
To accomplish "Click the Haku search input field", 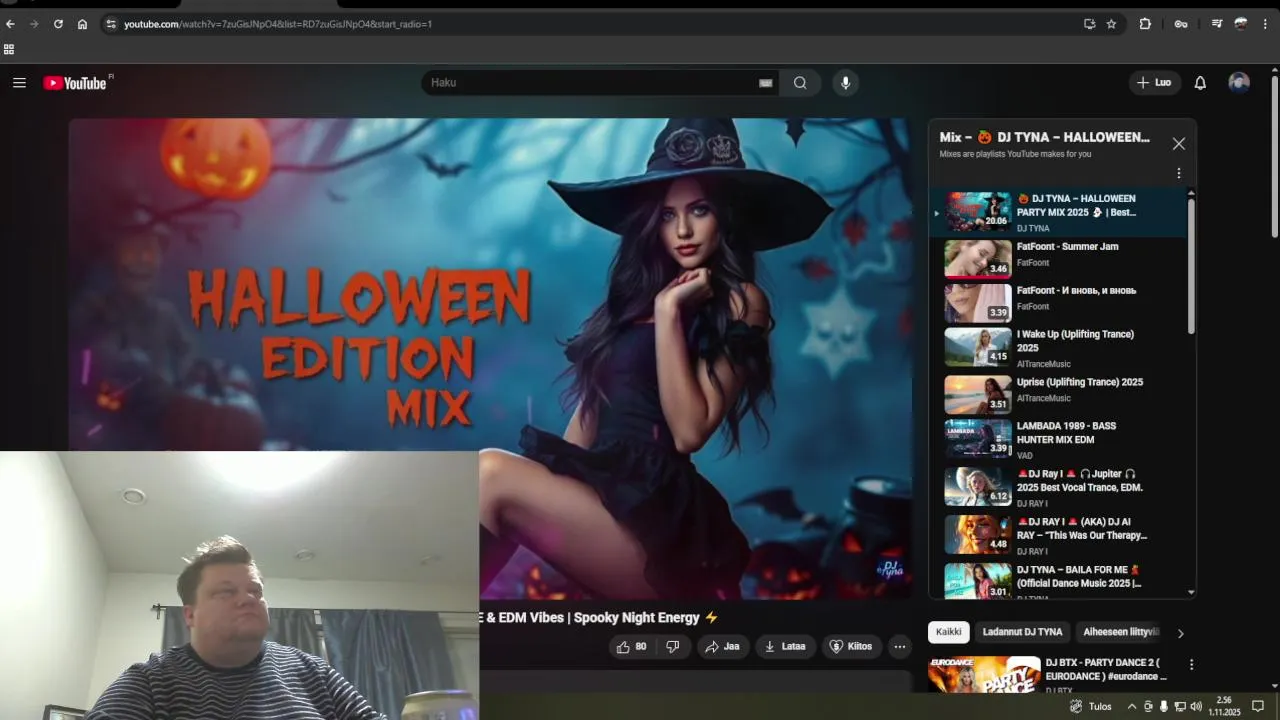I will coord(590,83).
